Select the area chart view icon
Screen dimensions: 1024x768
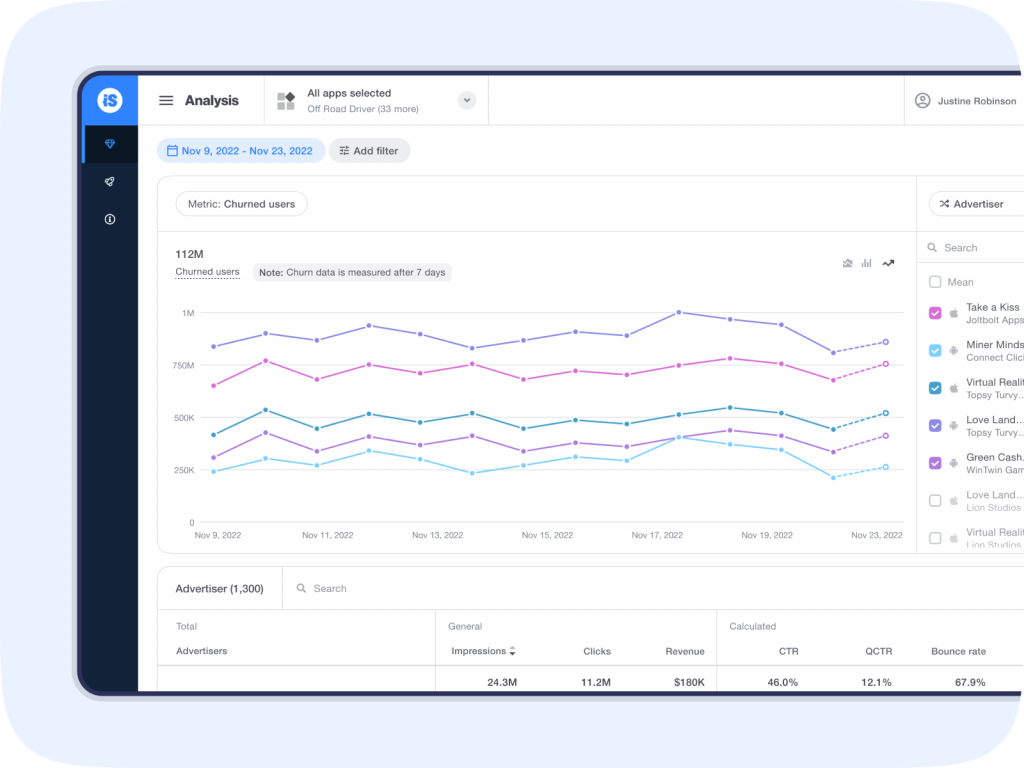(846, 263)
